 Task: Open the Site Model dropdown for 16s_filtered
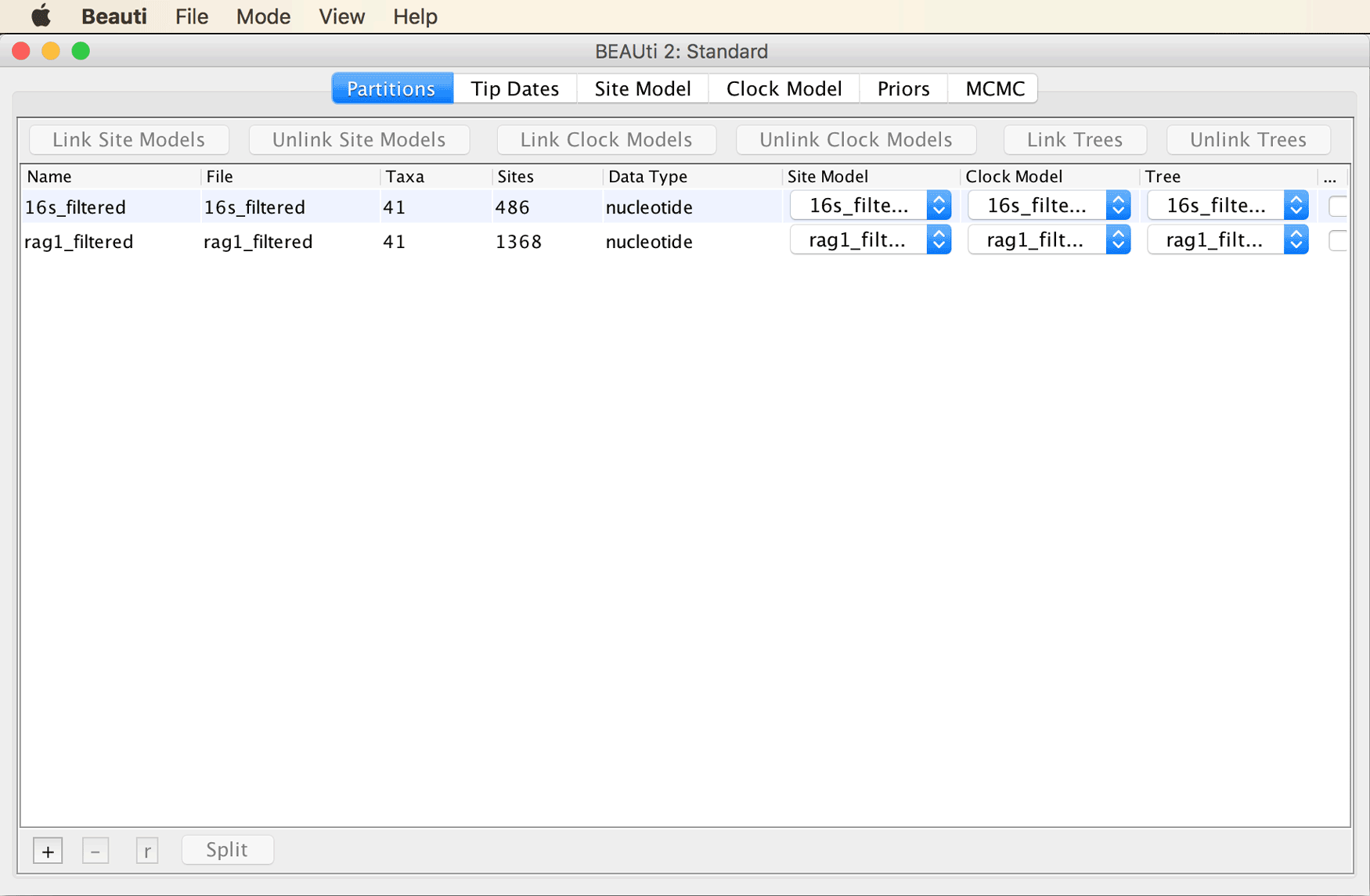[870, 206]
